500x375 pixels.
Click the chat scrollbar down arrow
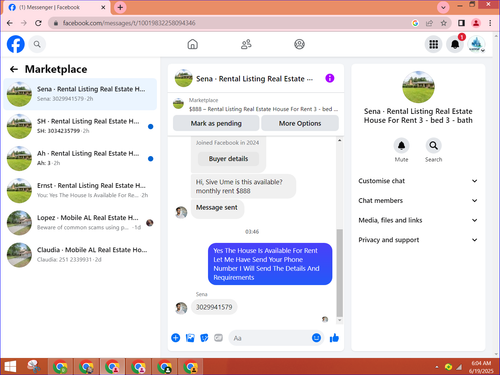pos(339,320)
